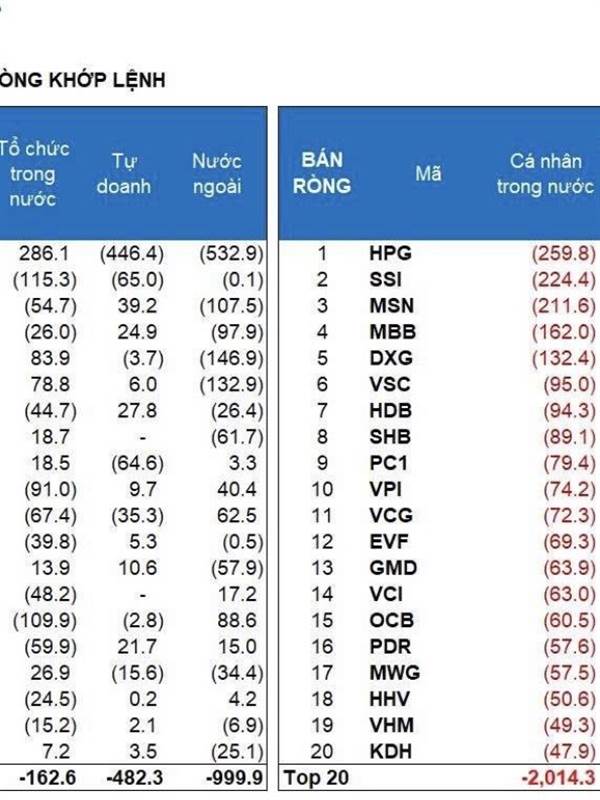The width and height of the screenshot is (600, 800).
Task: Select the (446.4) cell in Tự doanh column
Action: point(132,254)
